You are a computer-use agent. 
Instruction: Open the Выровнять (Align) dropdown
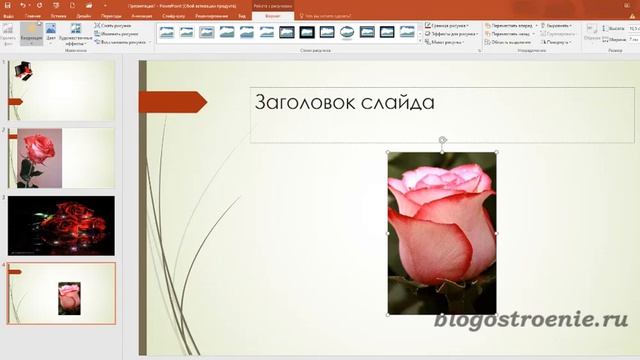click(557, 25)
